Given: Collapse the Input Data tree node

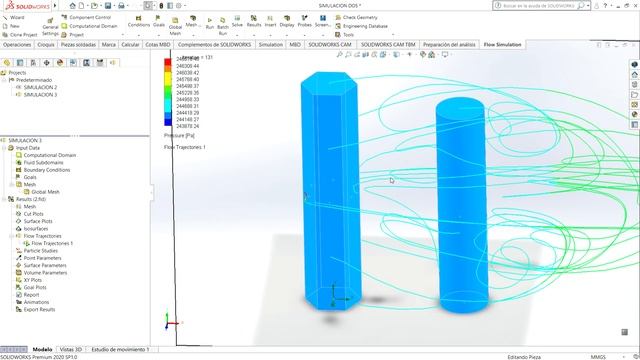Looking at the screenshot, I should (x=4, y=148).
